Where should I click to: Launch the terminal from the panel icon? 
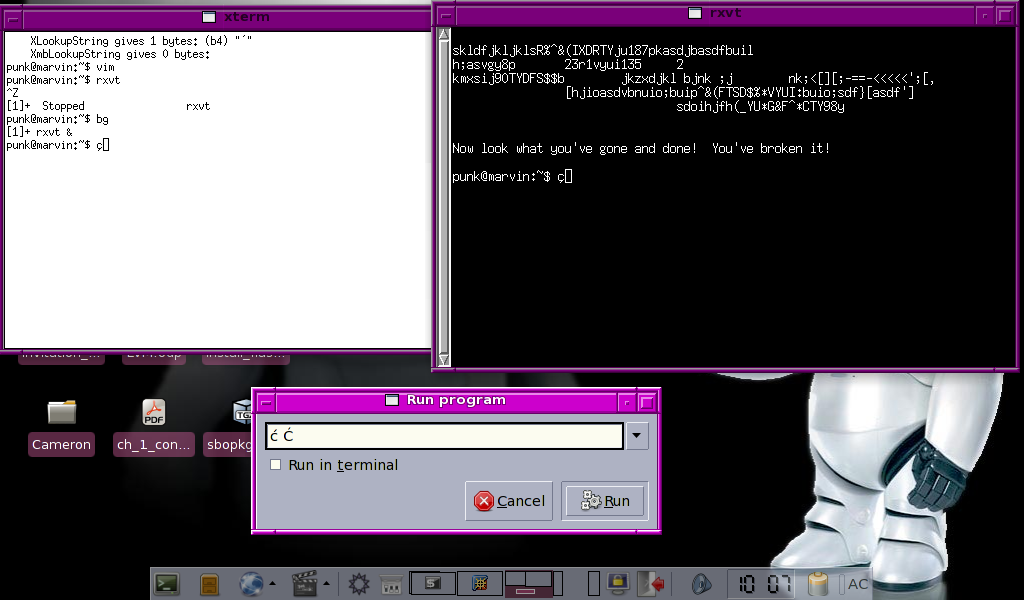[x=166, y=583]
